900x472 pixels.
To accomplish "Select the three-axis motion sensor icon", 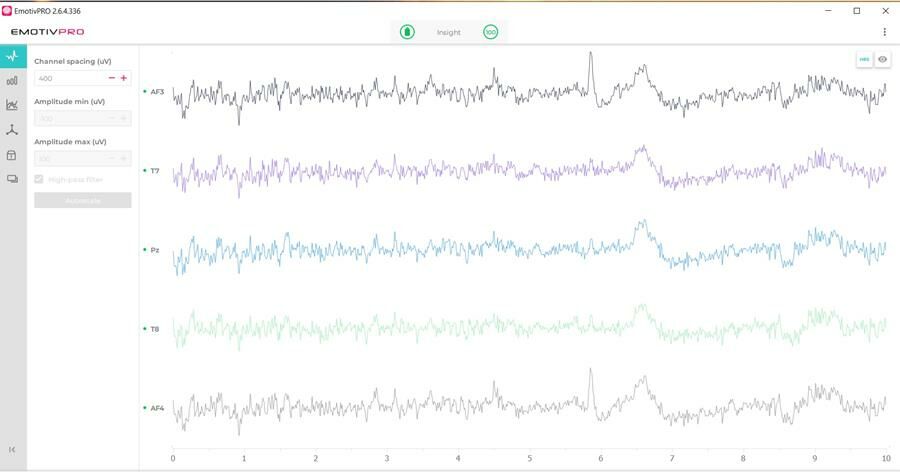I will point(12,130).
